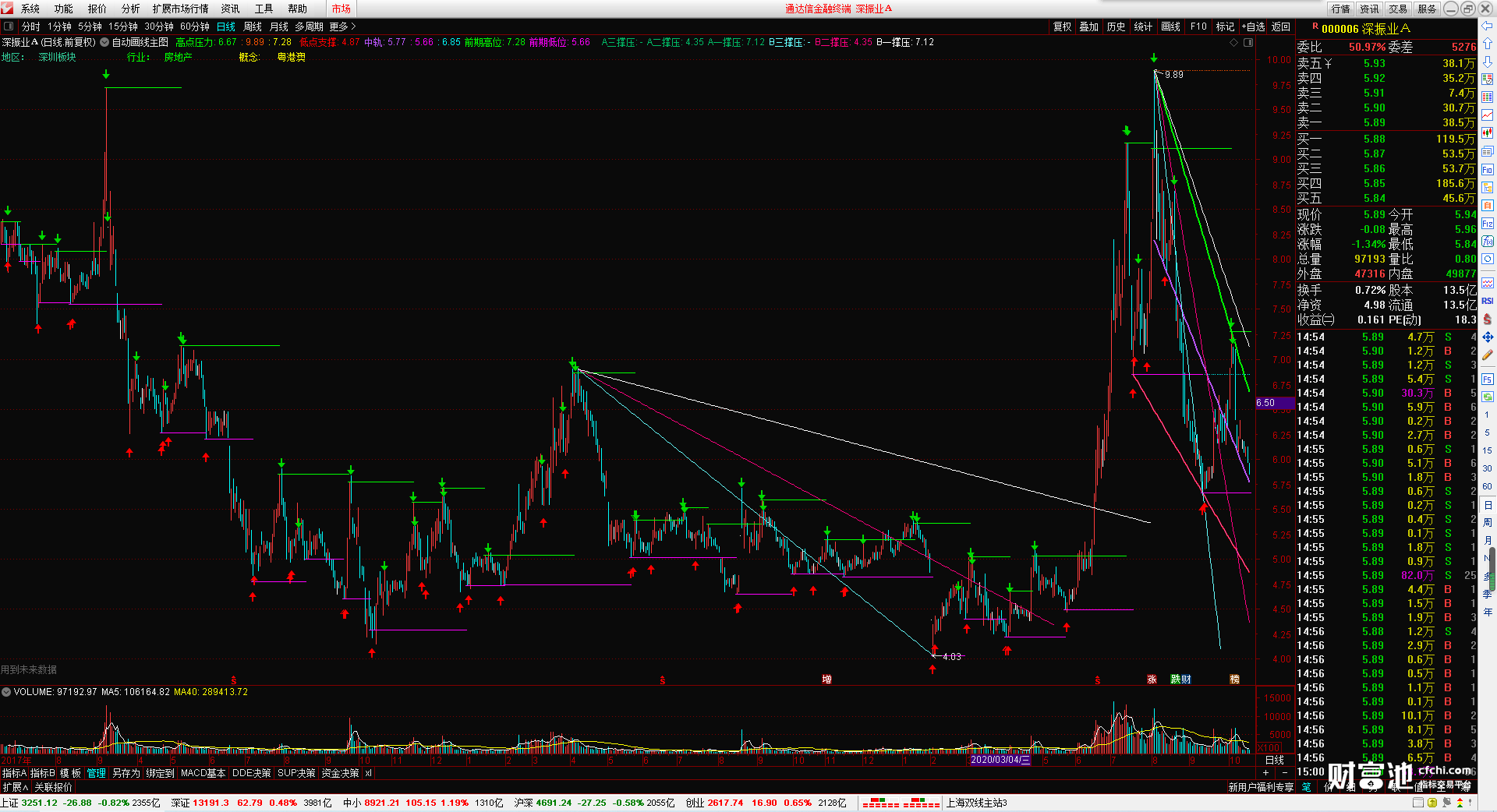Click the wavy lines indicator sidebar icon
The image size is (1497, 812).
coord(1488,283)
